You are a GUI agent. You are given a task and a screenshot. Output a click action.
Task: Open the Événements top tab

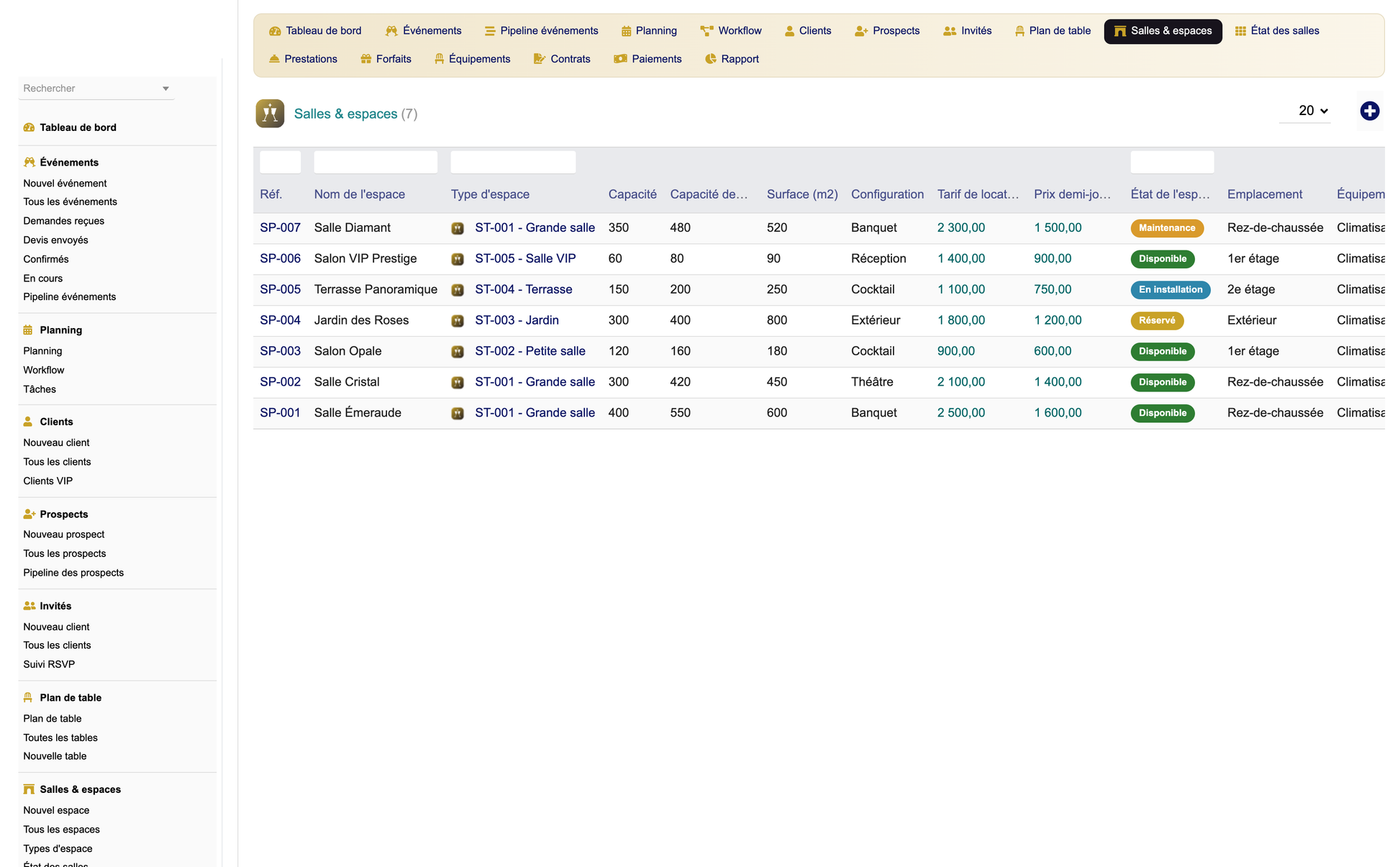[424, 31]
